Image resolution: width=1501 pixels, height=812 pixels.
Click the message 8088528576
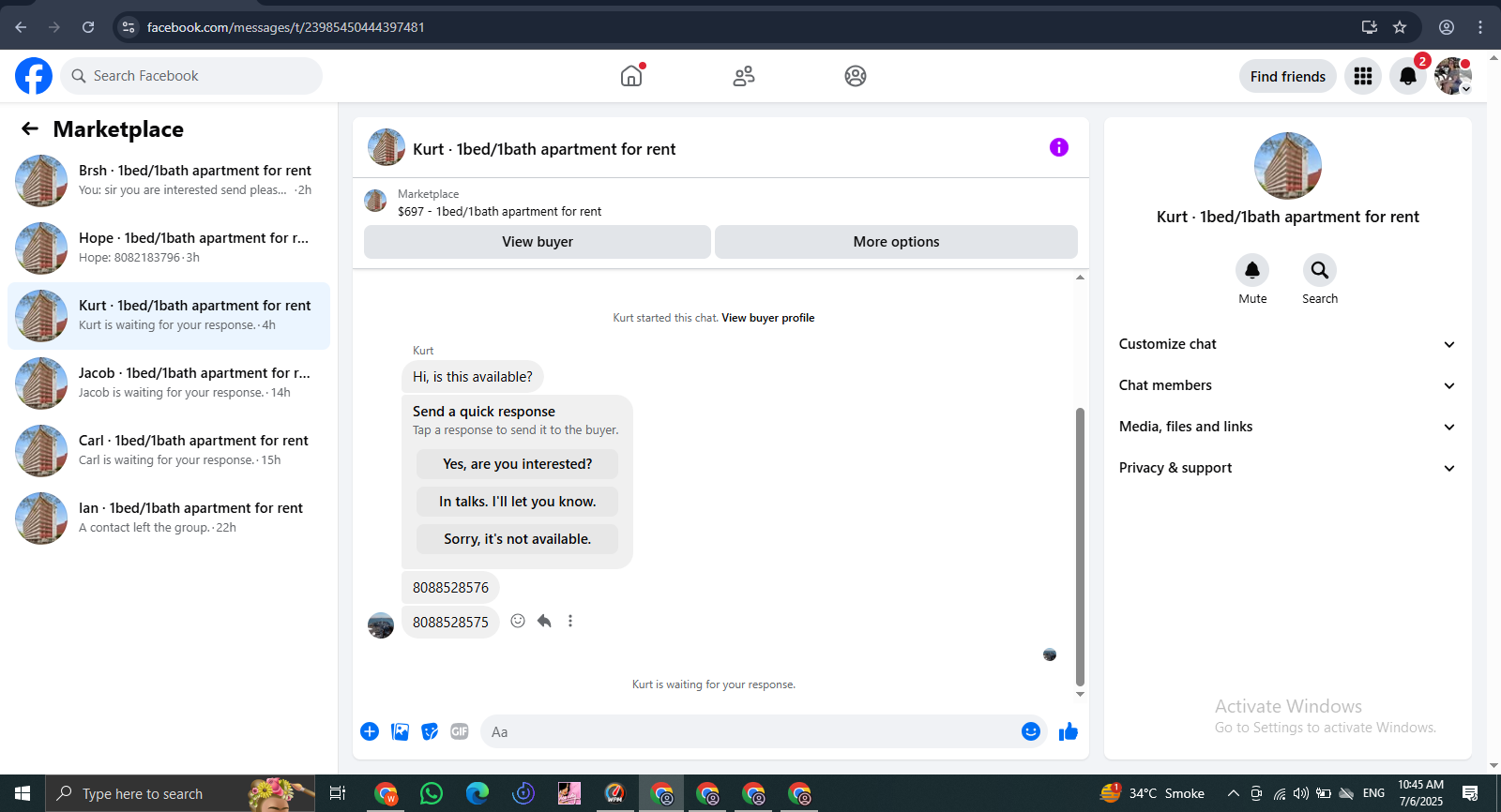450,588
